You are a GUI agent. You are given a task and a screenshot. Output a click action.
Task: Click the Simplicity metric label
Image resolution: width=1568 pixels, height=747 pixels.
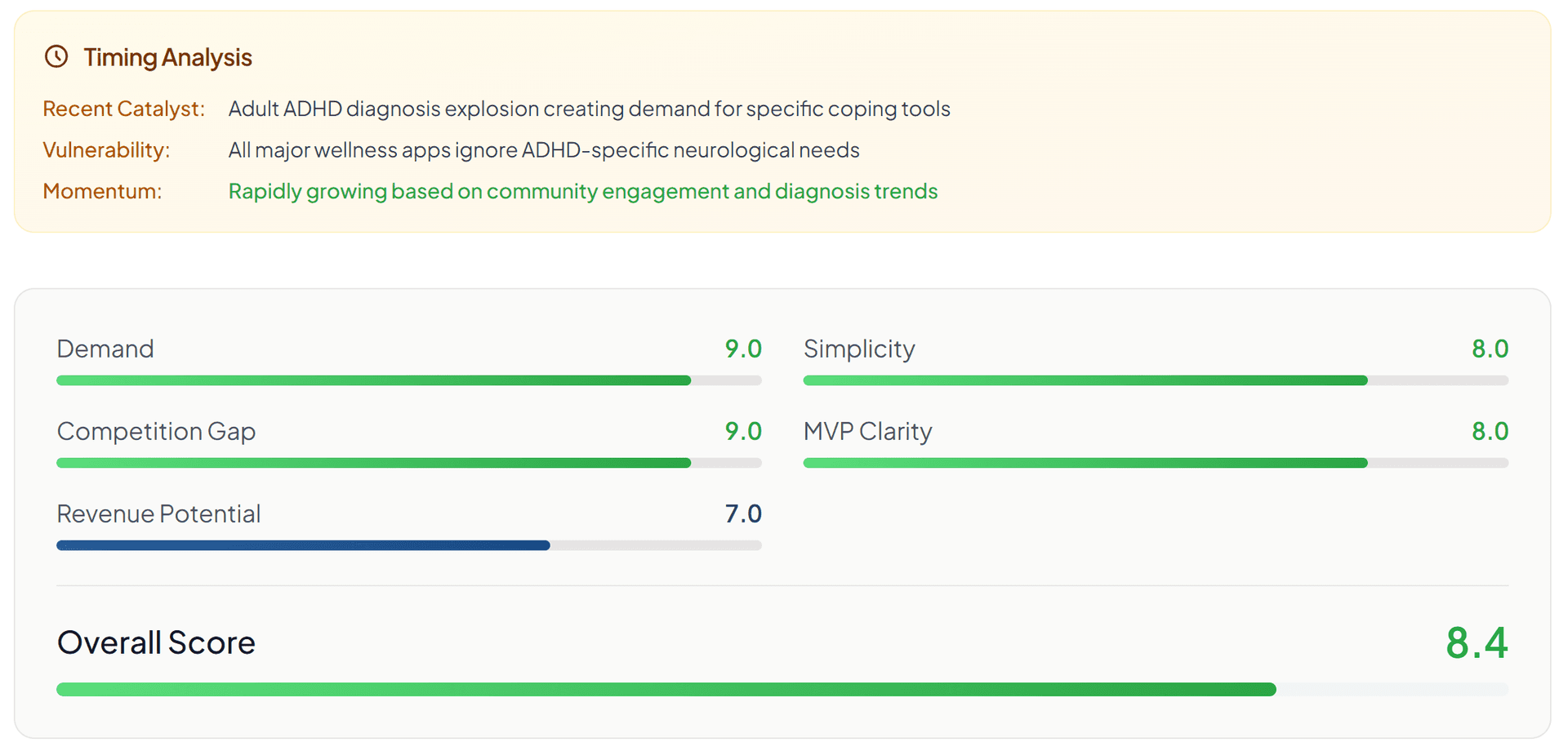tap(858, 349)
